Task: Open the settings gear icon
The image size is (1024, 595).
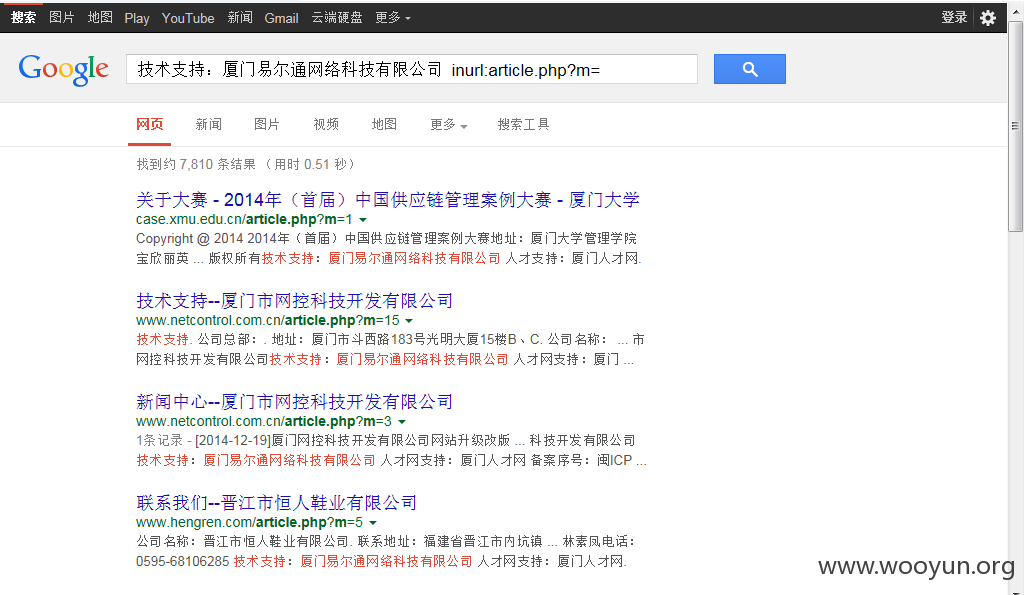Action: tap(987, 18)
